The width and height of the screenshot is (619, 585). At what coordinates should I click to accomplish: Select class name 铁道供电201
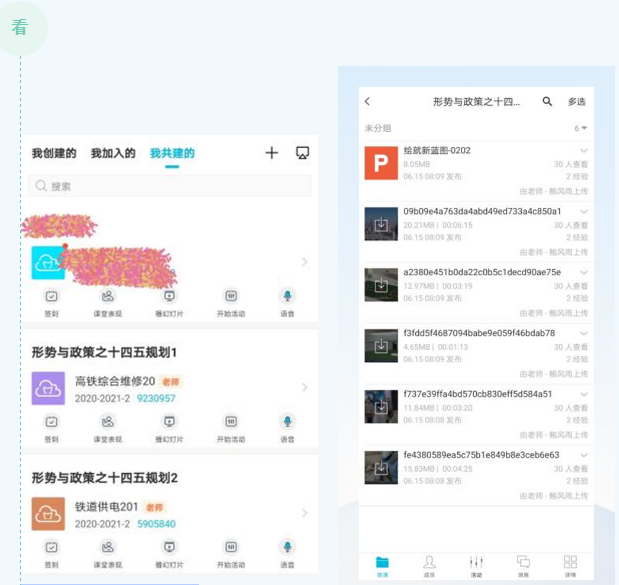point(106,507)
